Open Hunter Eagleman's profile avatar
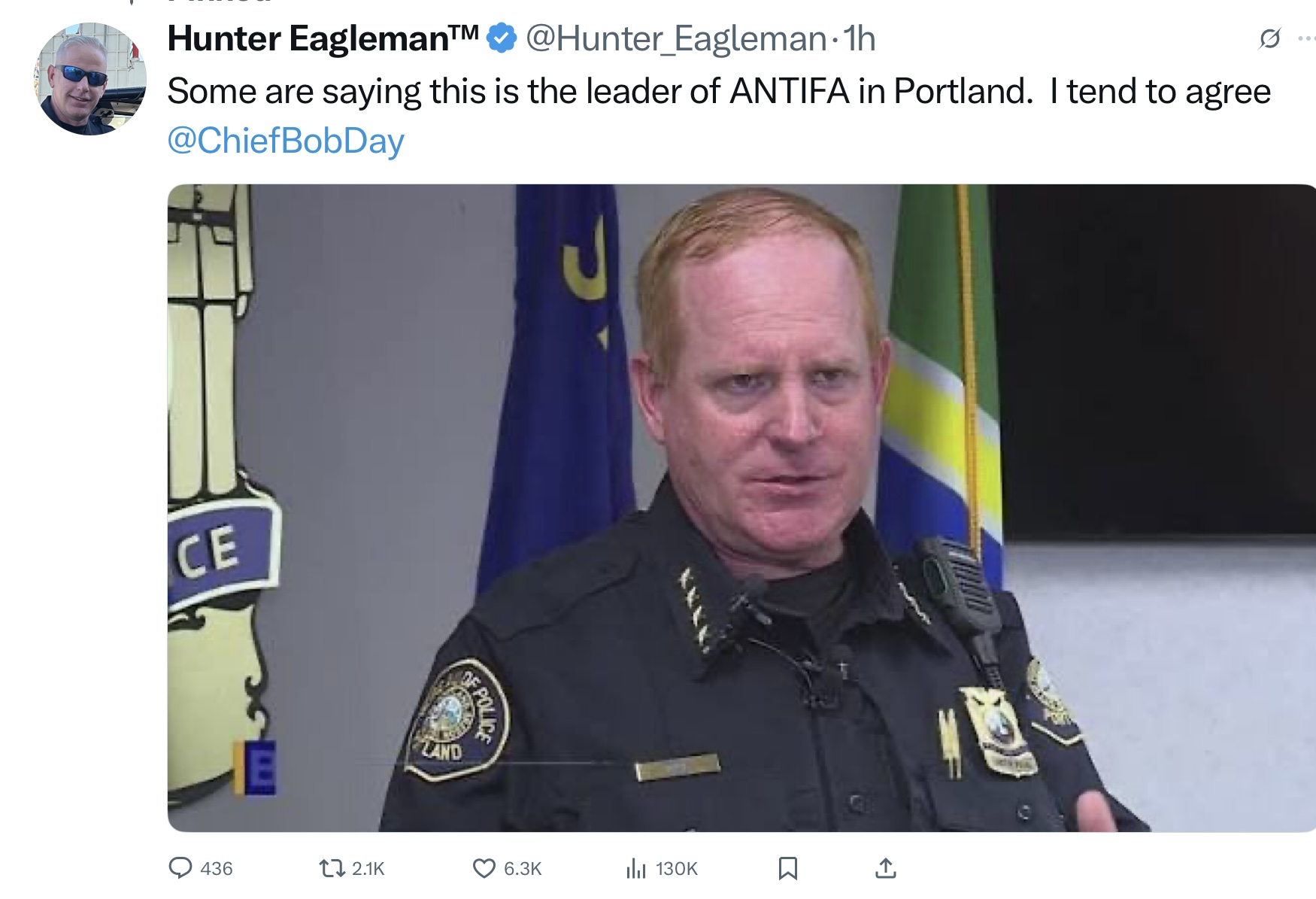 (x=90, y=79)
